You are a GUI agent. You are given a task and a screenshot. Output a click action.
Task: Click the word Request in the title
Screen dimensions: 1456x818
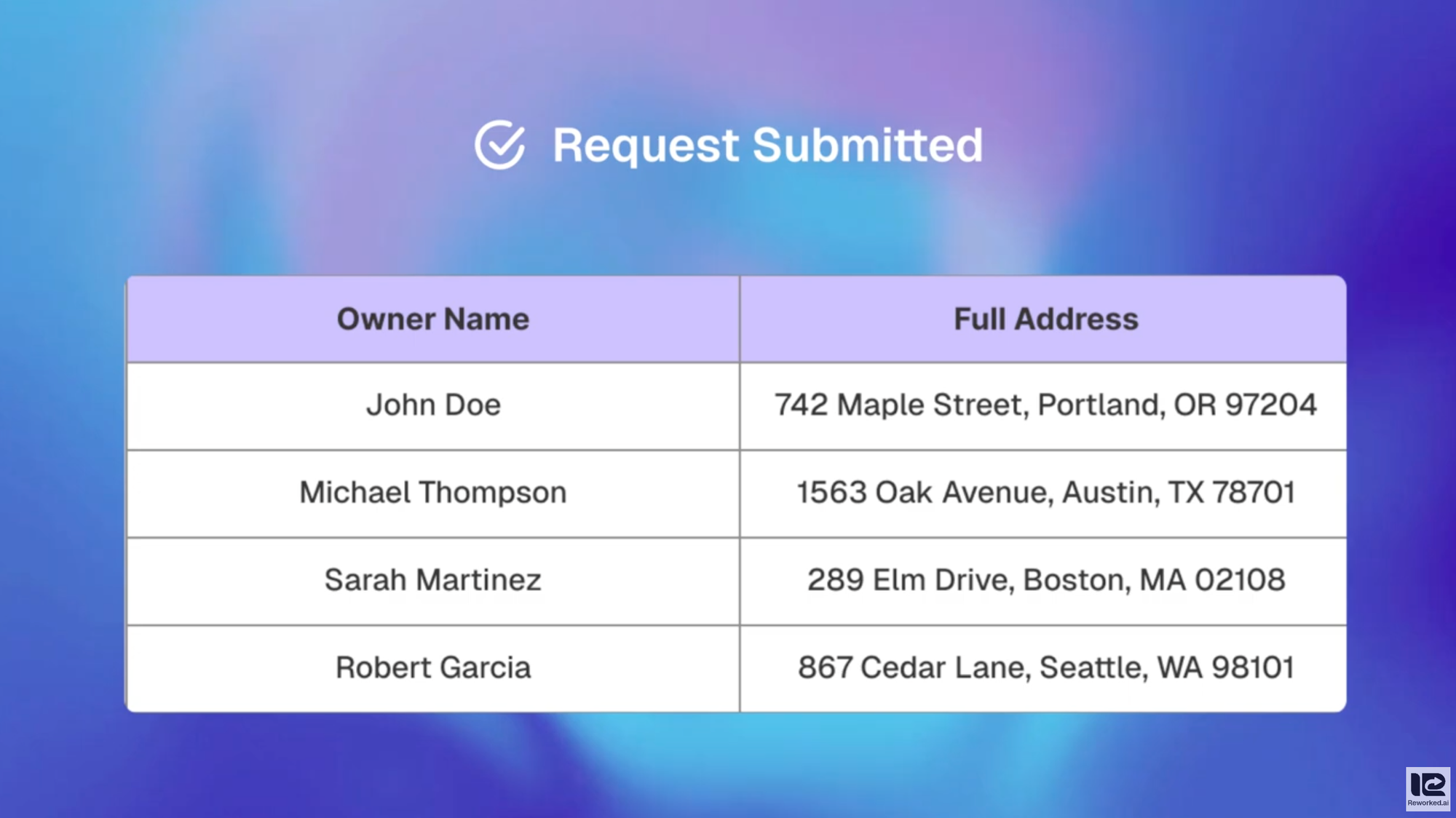646,145
